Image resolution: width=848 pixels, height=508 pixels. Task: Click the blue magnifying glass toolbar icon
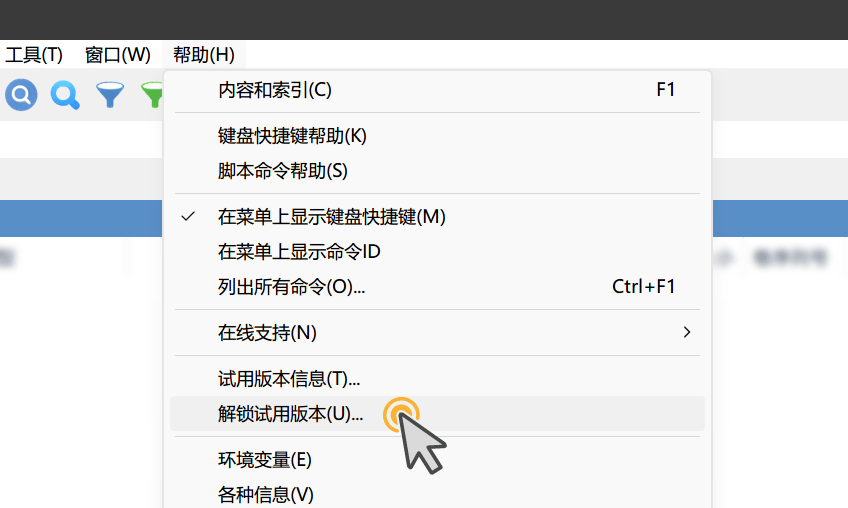(65, 95)
